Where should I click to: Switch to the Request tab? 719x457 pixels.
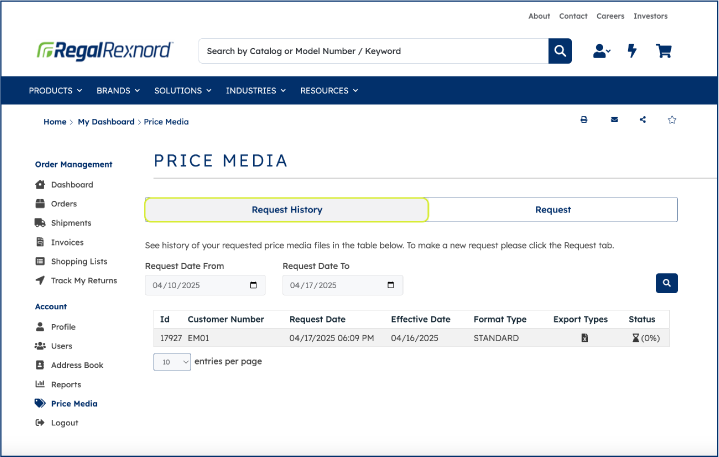pos(553,210)
